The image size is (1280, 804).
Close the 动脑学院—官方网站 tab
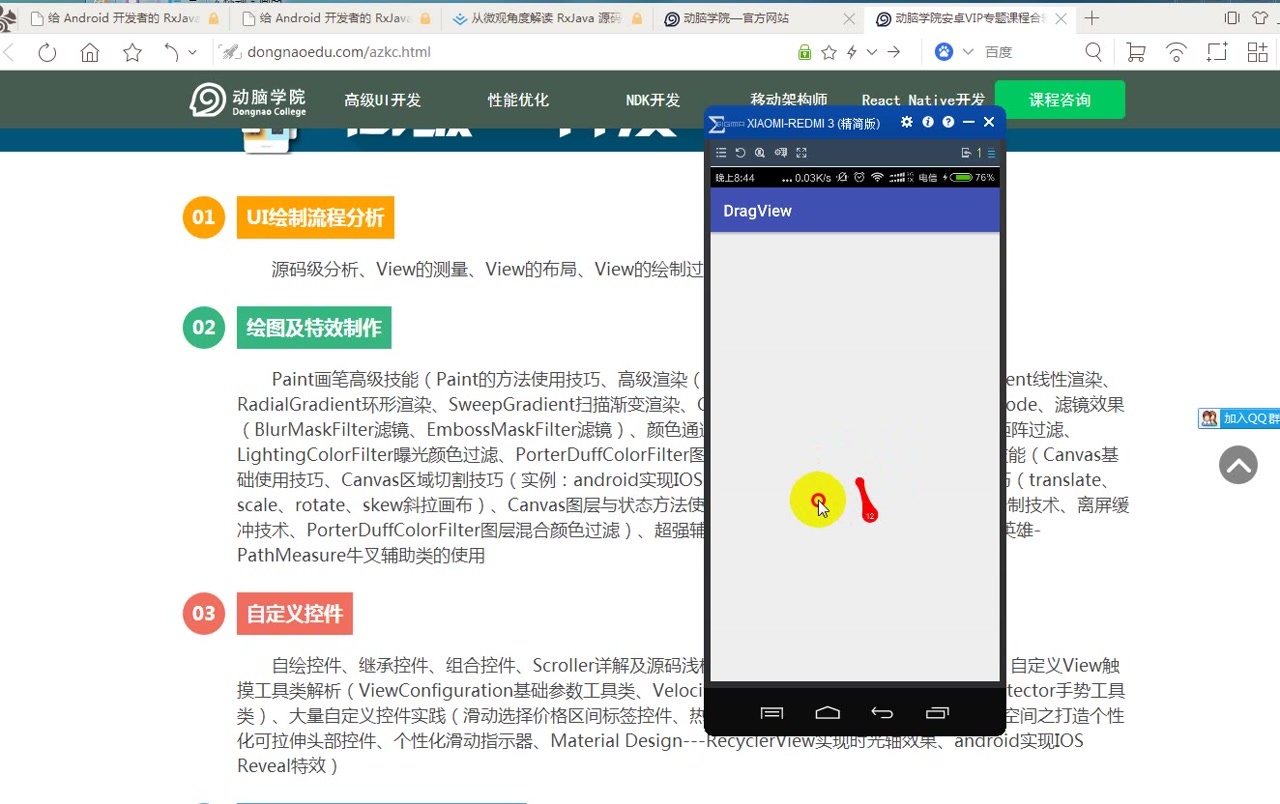tap(849, 18)
